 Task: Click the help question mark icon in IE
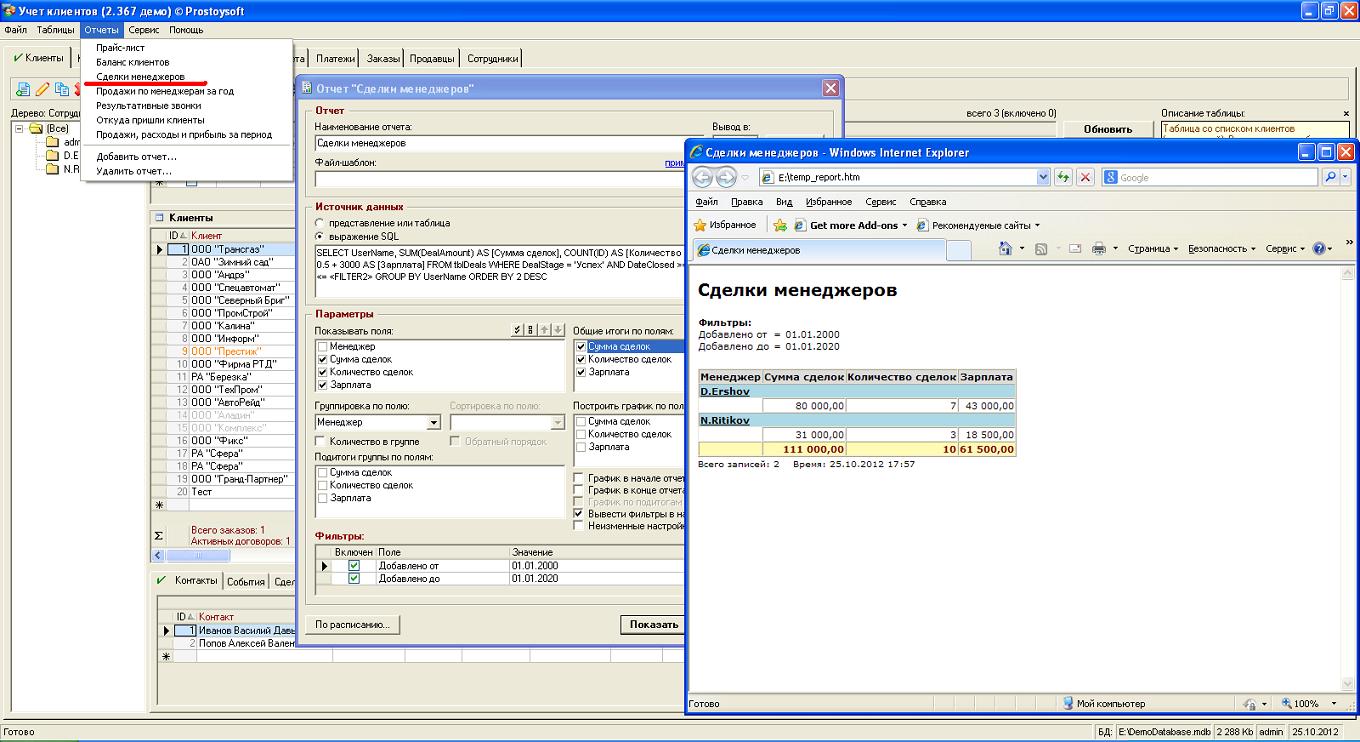click(1319, 248)
